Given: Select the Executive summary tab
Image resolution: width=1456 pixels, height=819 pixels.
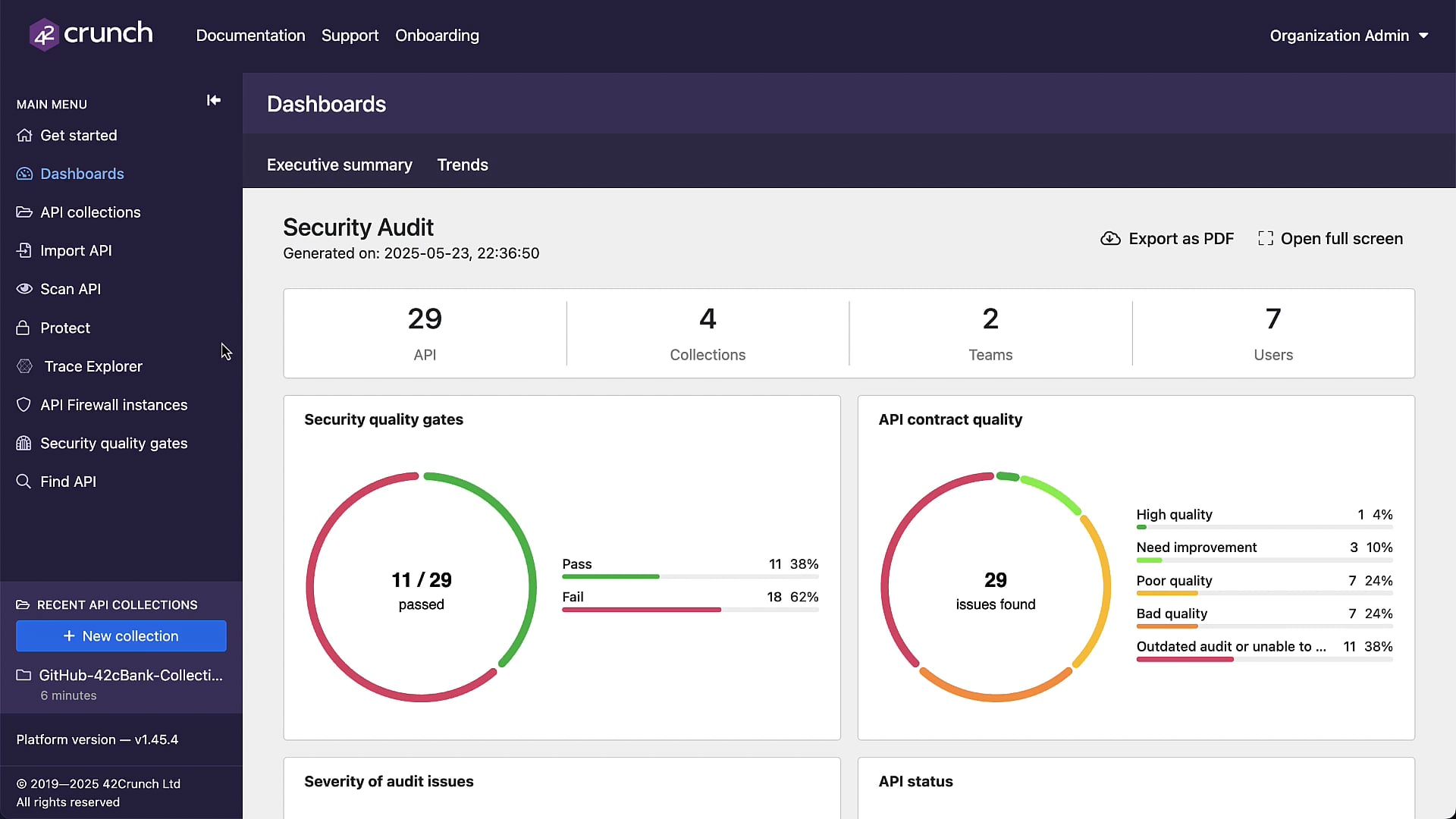Looking at the screenshot, I should [x=339, y=165].
